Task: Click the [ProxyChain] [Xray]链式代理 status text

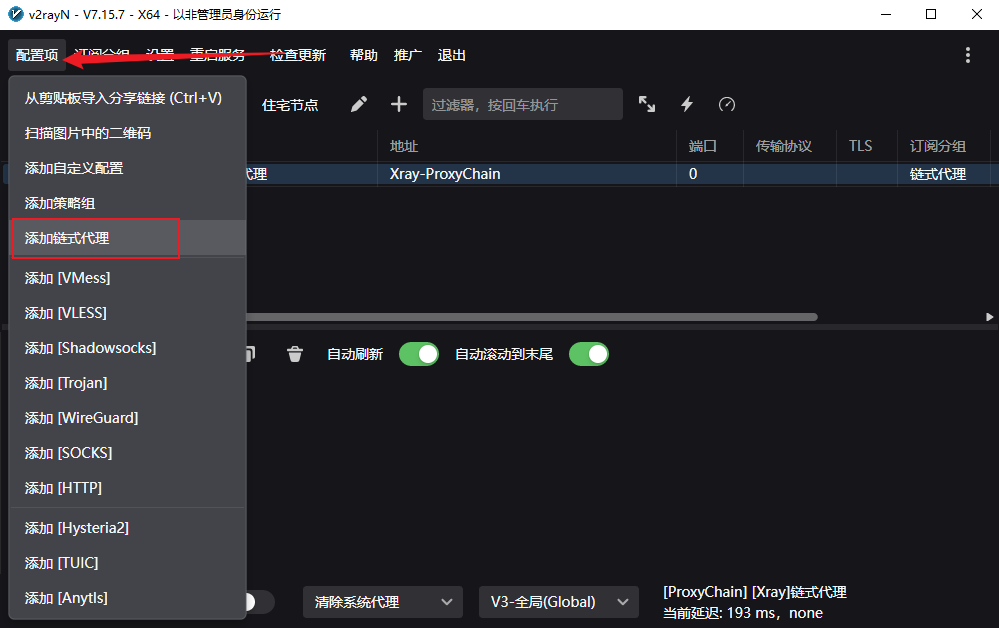Action: [x=754, y=592]
